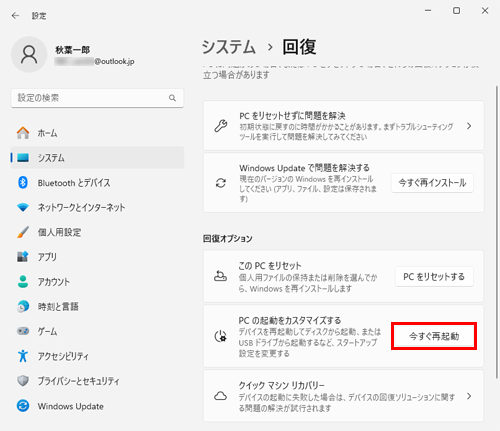Click the 個人用設定 paintbrush icon
Screen dimensions: 500x431
[23, 232]
